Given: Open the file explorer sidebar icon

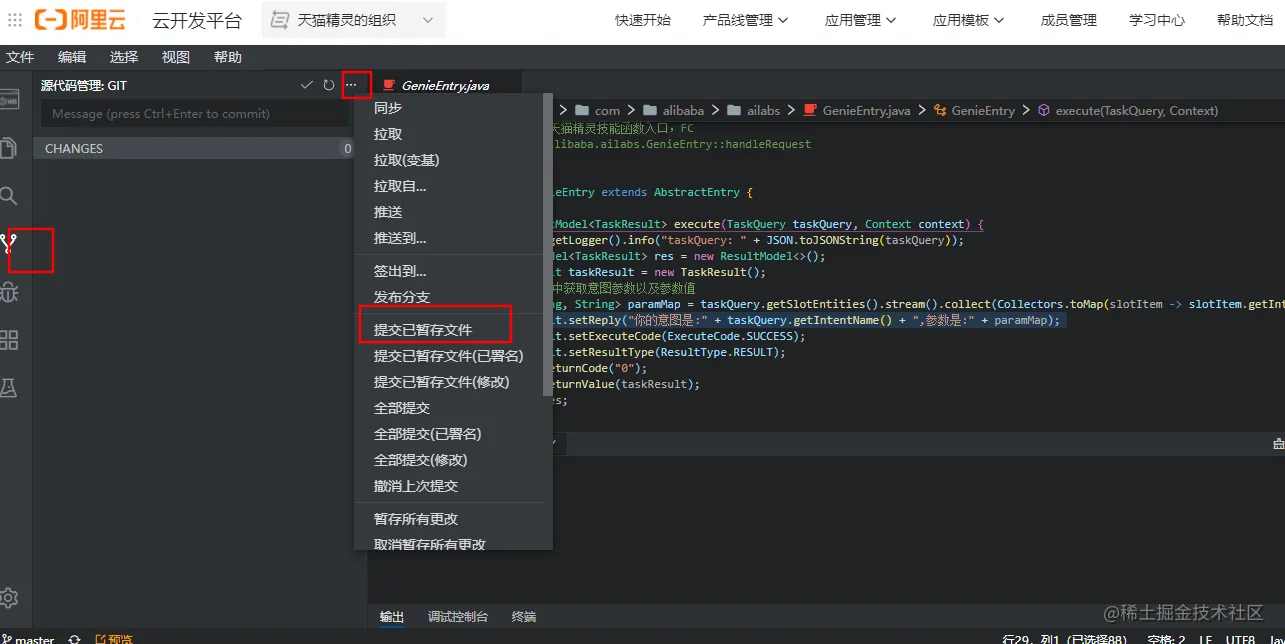Looking at the screenshot, I should [x=9, y=148].
